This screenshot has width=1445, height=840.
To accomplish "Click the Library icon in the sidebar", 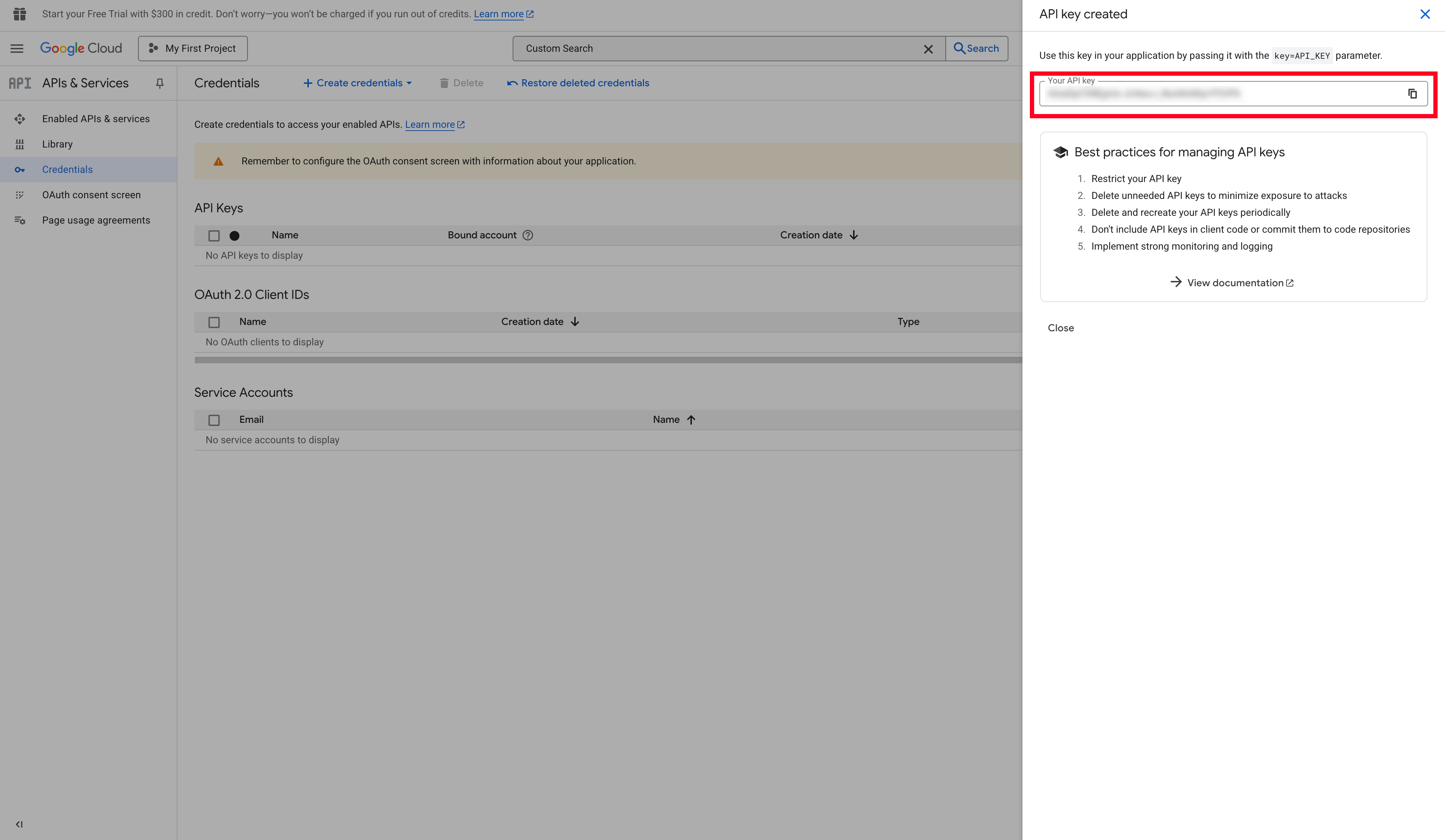I will coord(20,144).
